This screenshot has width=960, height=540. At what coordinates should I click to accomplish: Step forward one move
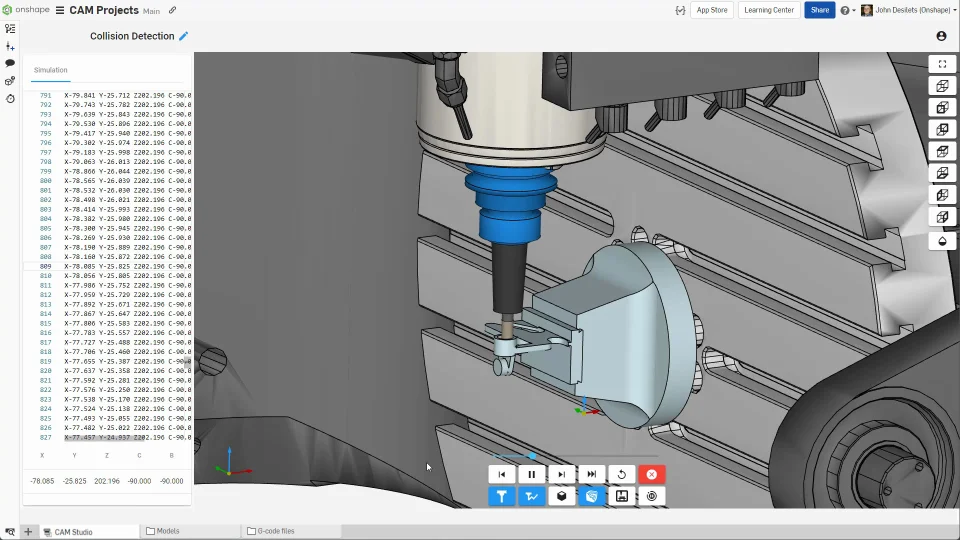[561, 474]
